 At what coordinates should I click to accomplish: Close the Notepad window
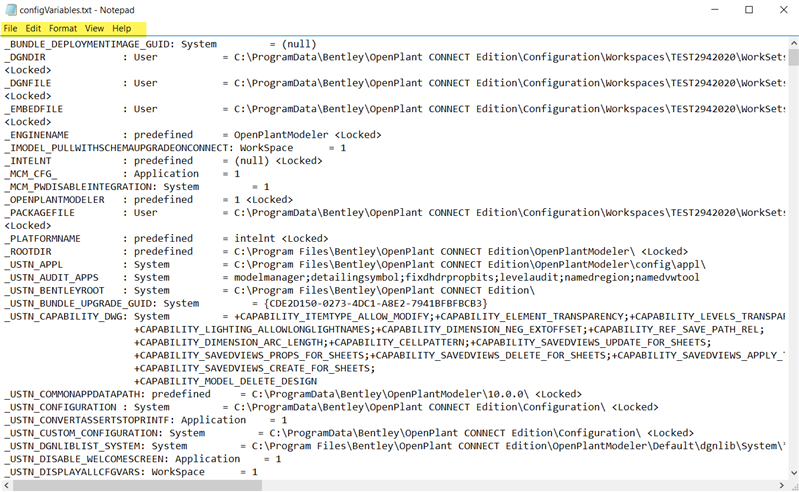783,10
